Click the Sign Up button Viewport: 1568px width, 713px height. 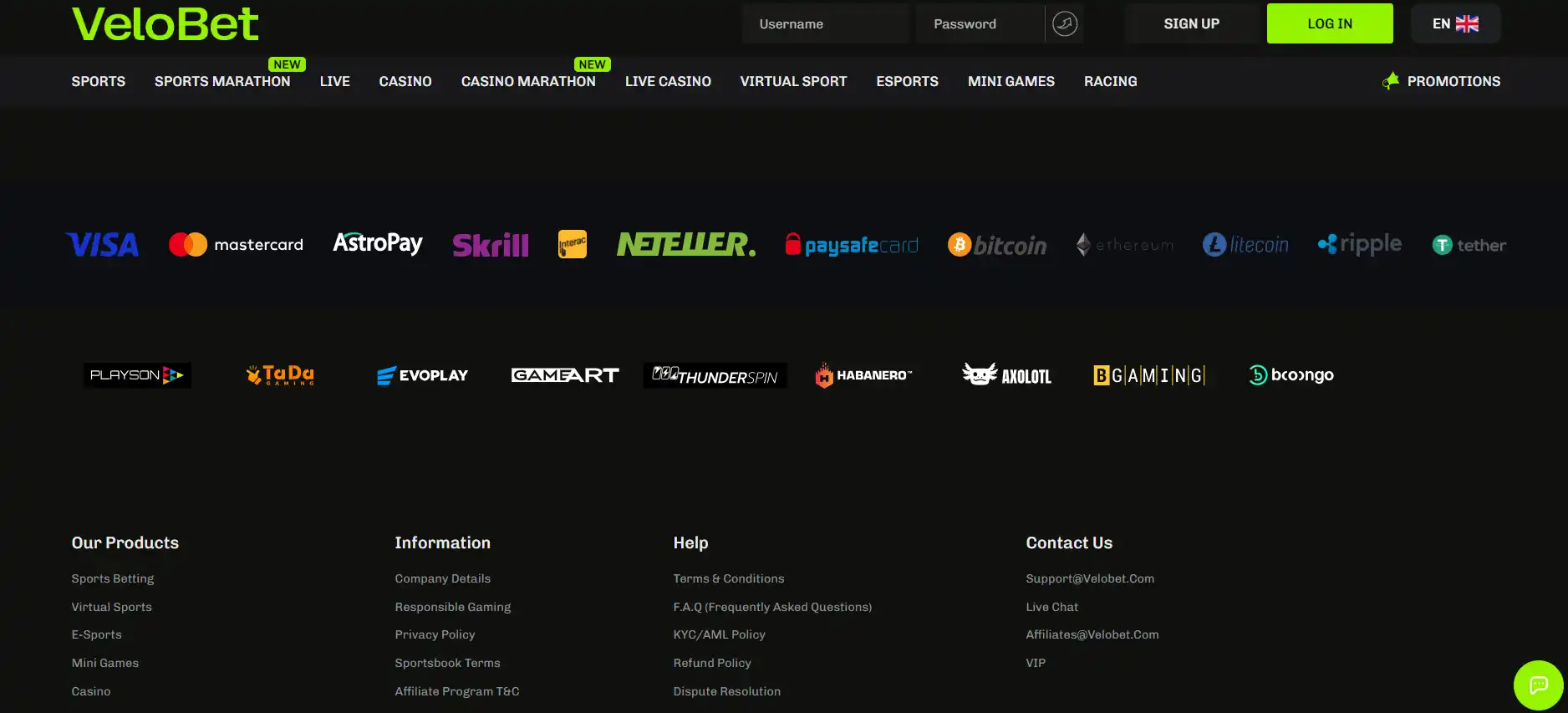coord(1192,23)
